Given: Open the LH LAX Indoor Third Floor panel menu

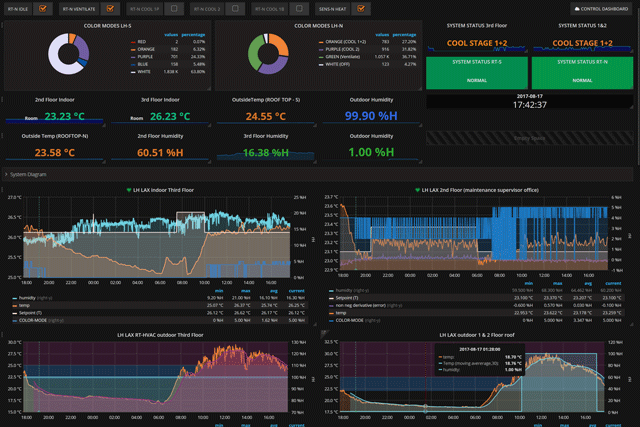Looking at the screenshot, I should (164, 189).
